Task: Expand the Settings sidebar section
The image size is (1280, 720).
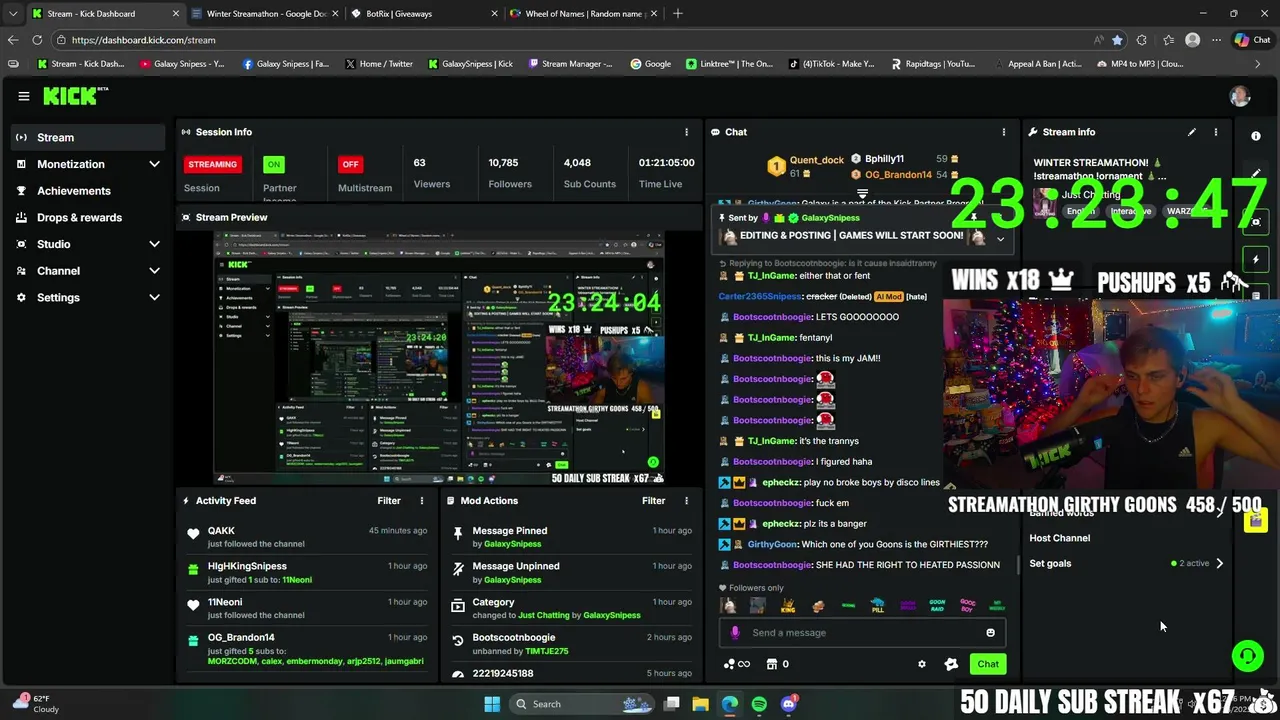Action: point(154,297)
